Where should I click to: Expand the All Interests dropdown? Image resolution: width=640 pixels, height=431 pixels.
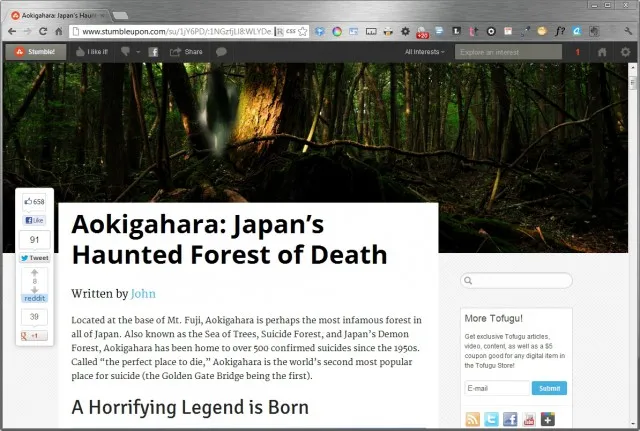[424, 52]
